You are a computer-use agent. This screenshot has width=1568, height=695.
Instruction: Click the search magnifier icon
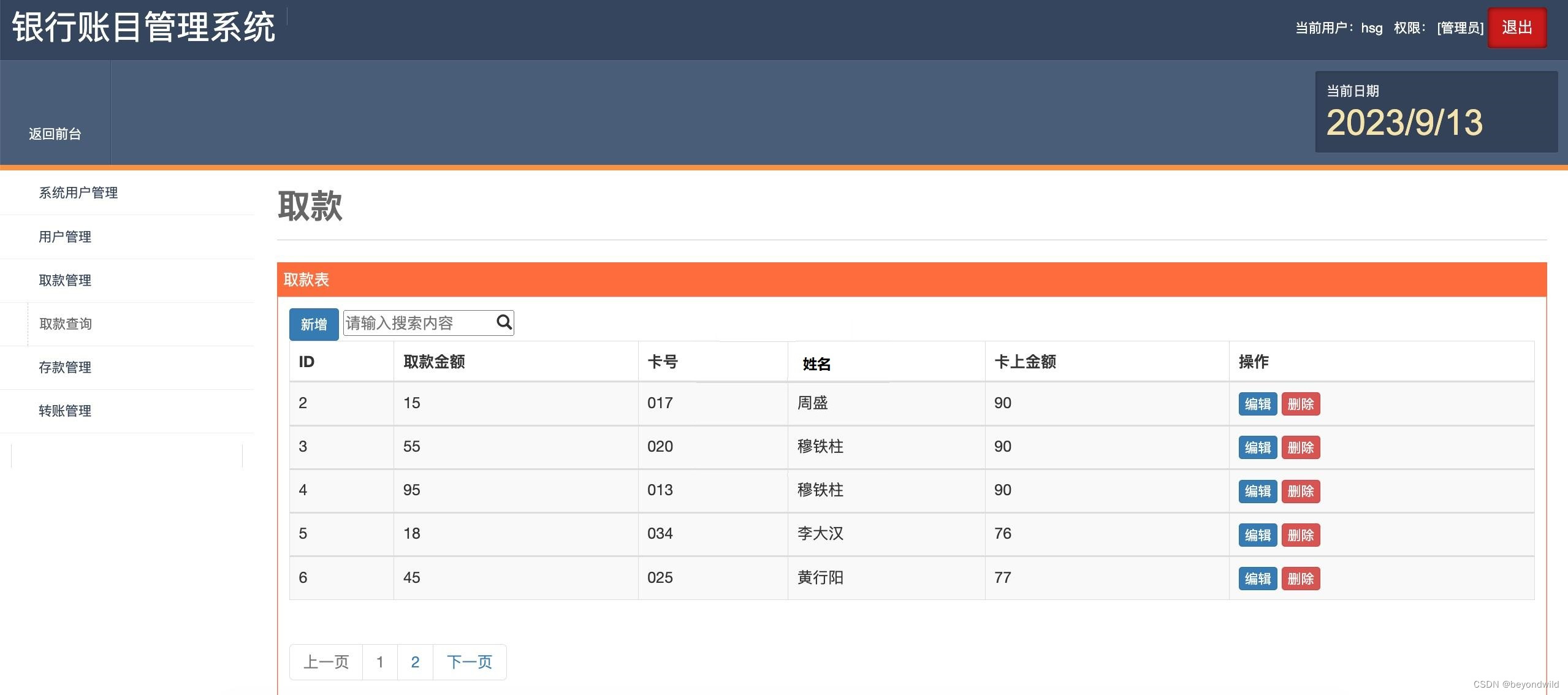click(503, 323)
